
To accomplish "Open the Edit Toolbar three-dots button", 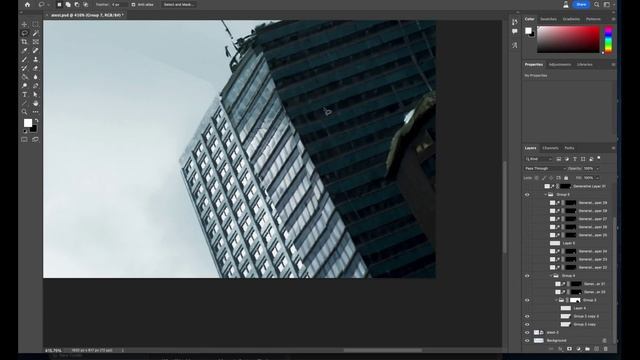I will 36,112.
